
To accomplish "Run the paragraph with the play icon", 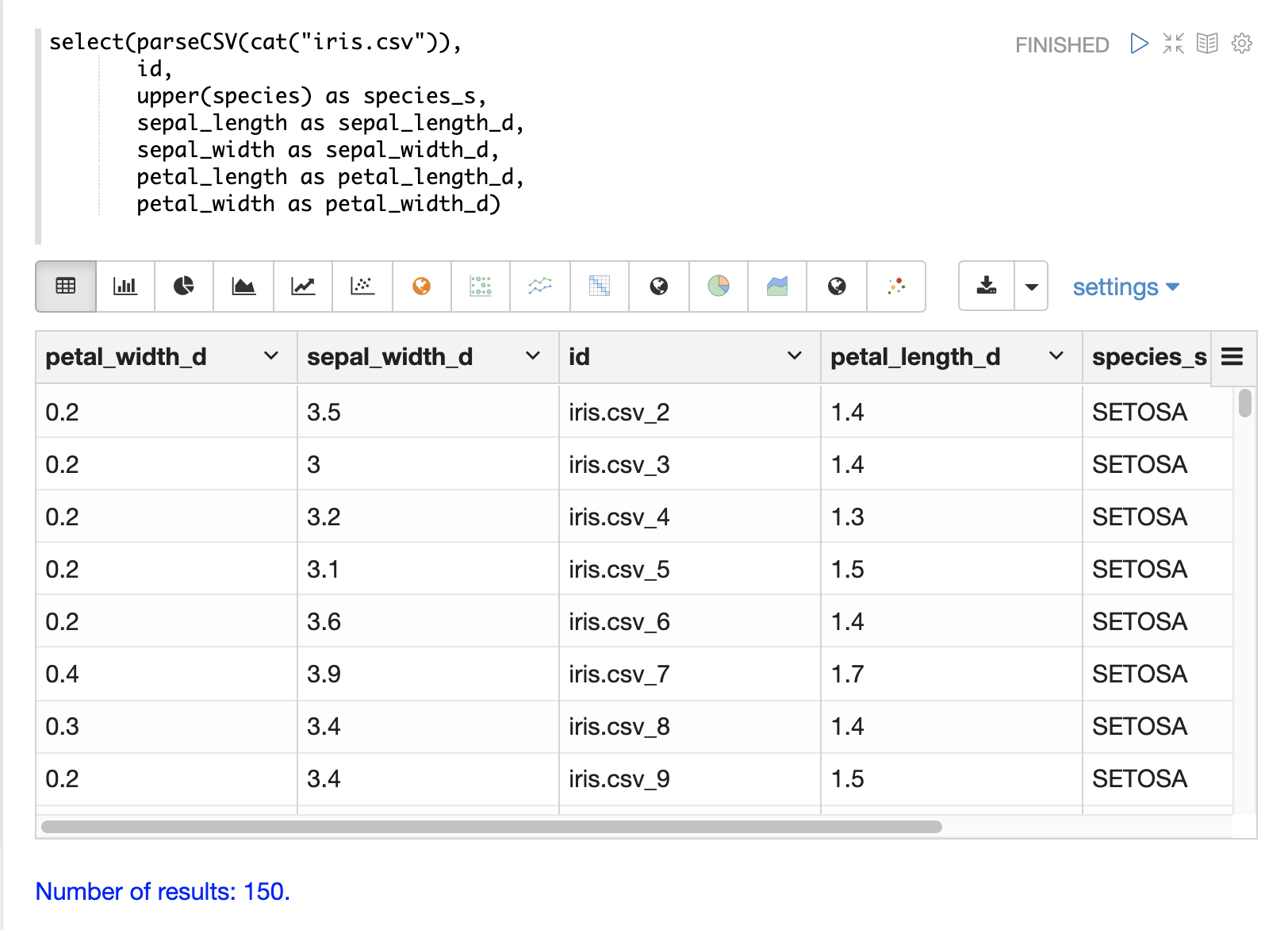I will pyautogui.click(x=1139, y=44).
